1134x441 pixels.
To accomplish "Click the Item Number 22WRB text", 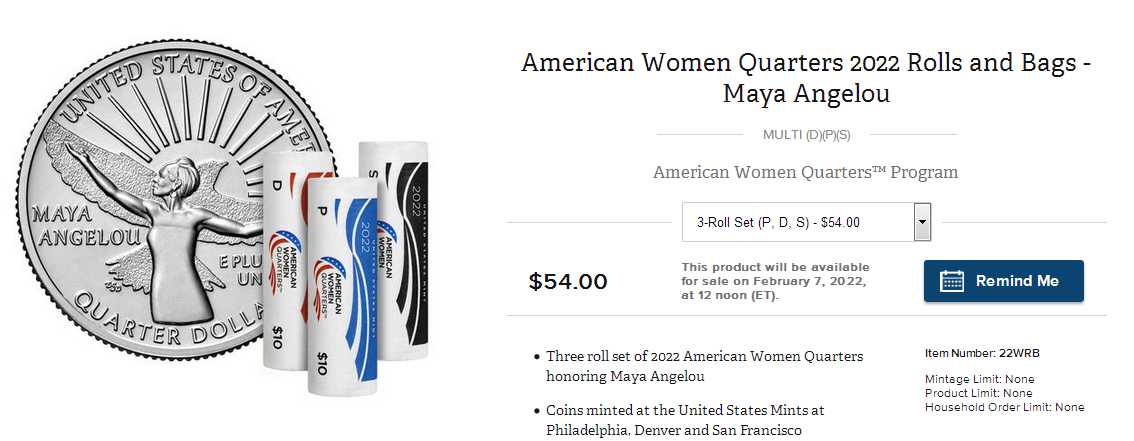I will coord(975,353).
